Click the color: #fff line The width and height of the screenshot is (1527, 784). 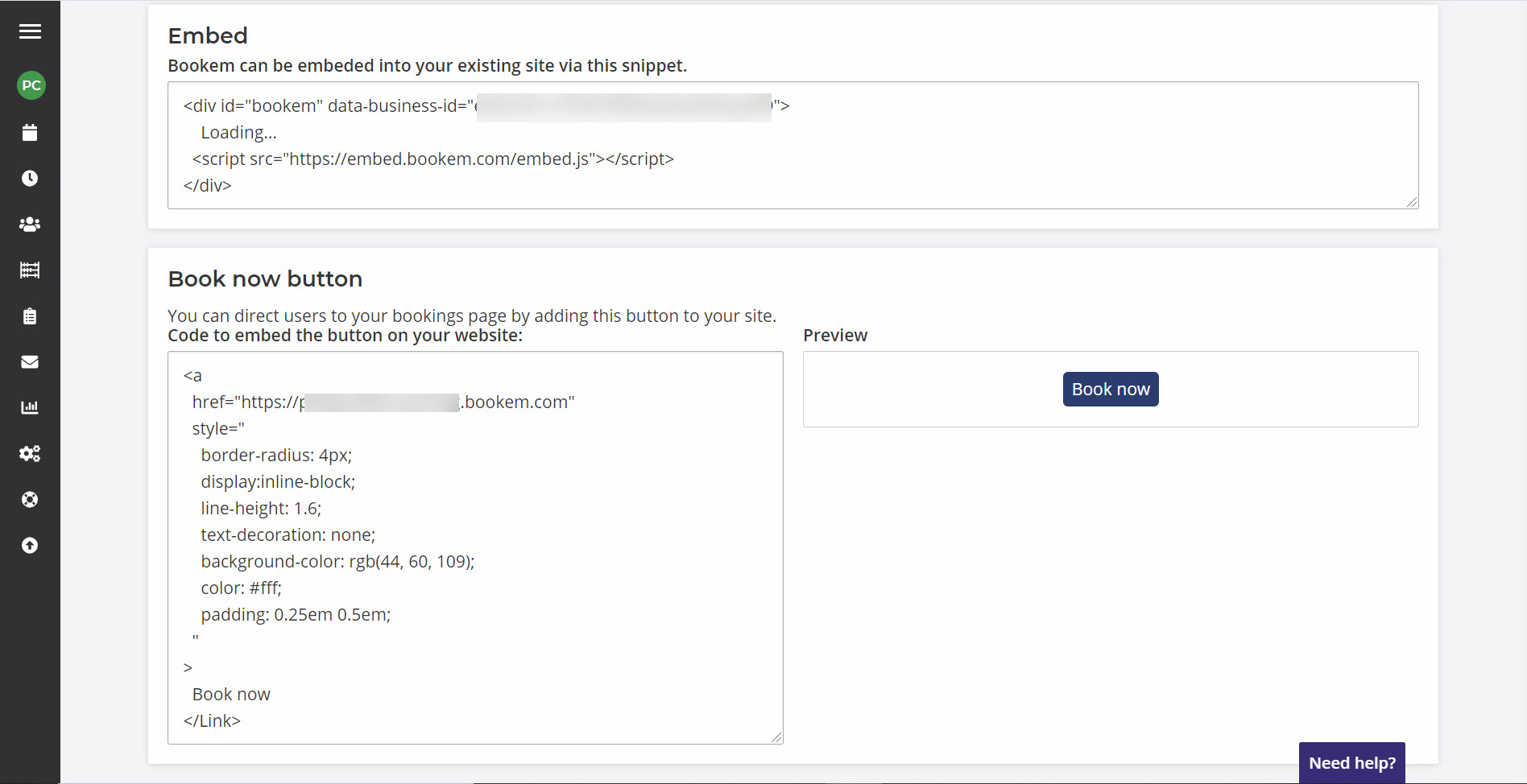point(241,588)
